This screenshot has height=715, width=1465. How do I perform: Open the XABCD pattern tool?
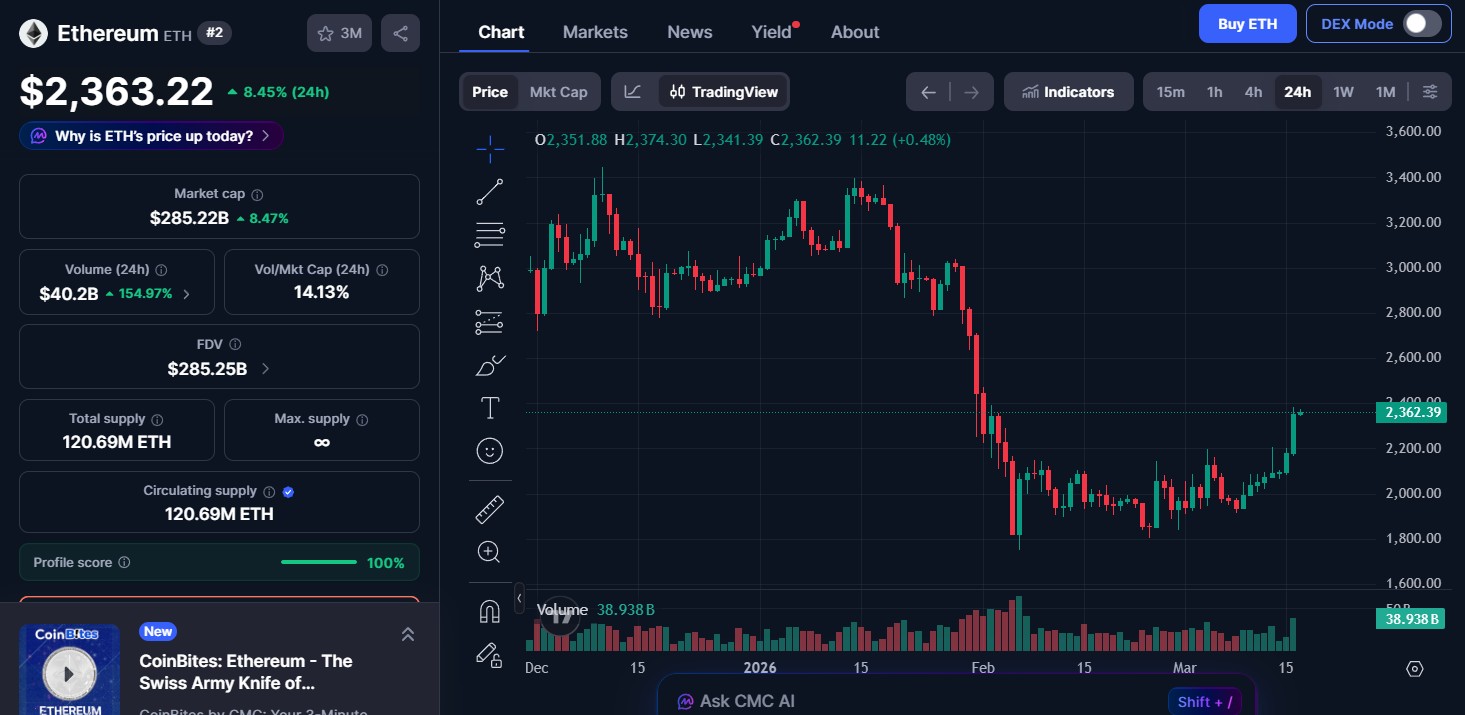tap(490, 277)
